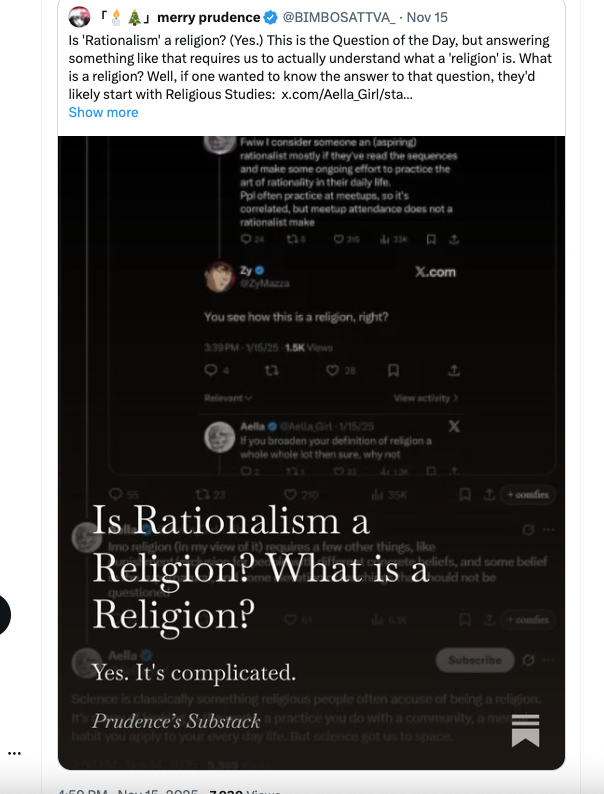Viewport: 604px width, 794px height.
Task: Click the heart icon under Zy's tweet
Action: click(332, 371)
